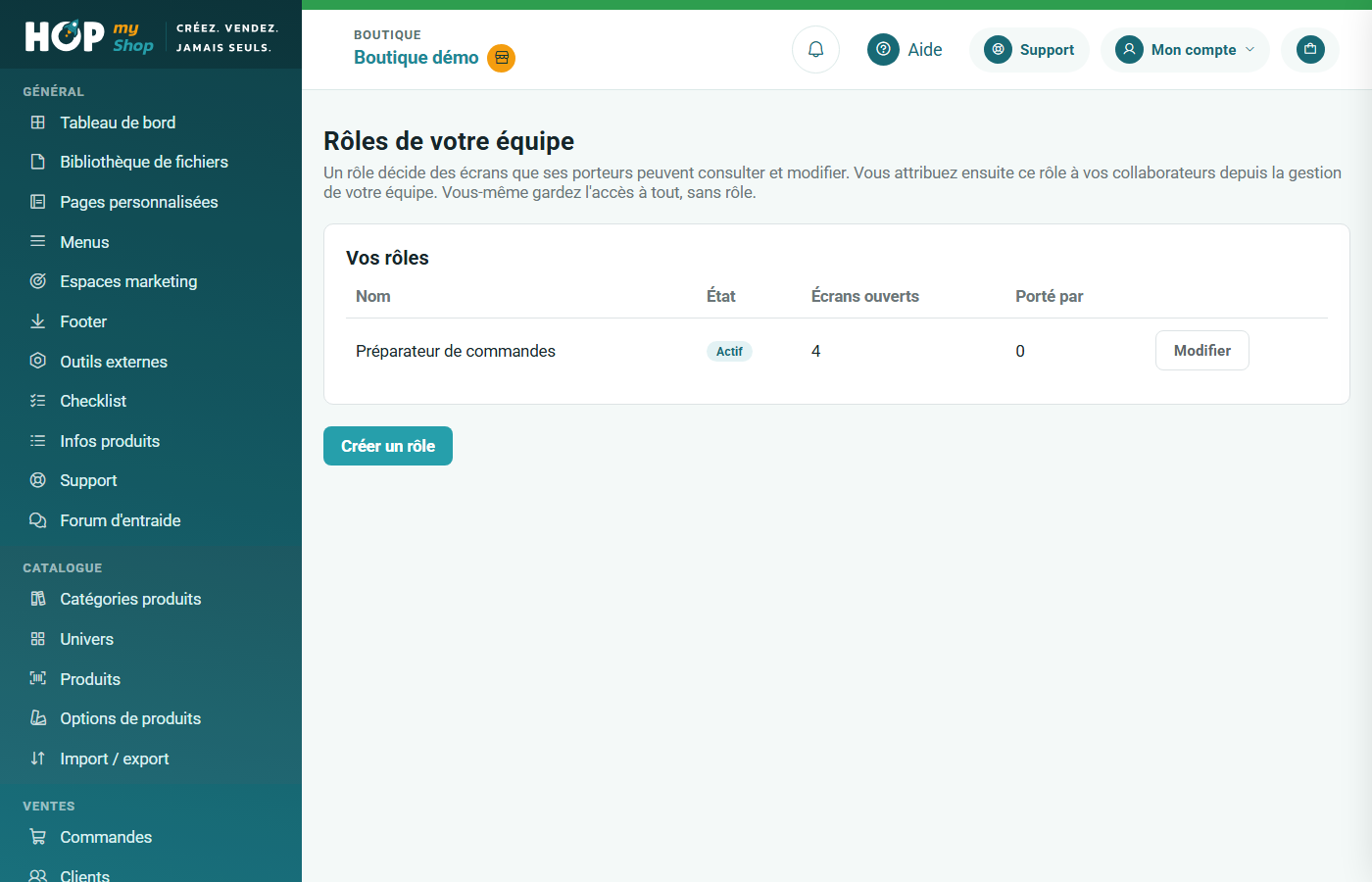Click the Aide link in header
The width and height of the screenshot is (1372, 882).
click(925, 49)
